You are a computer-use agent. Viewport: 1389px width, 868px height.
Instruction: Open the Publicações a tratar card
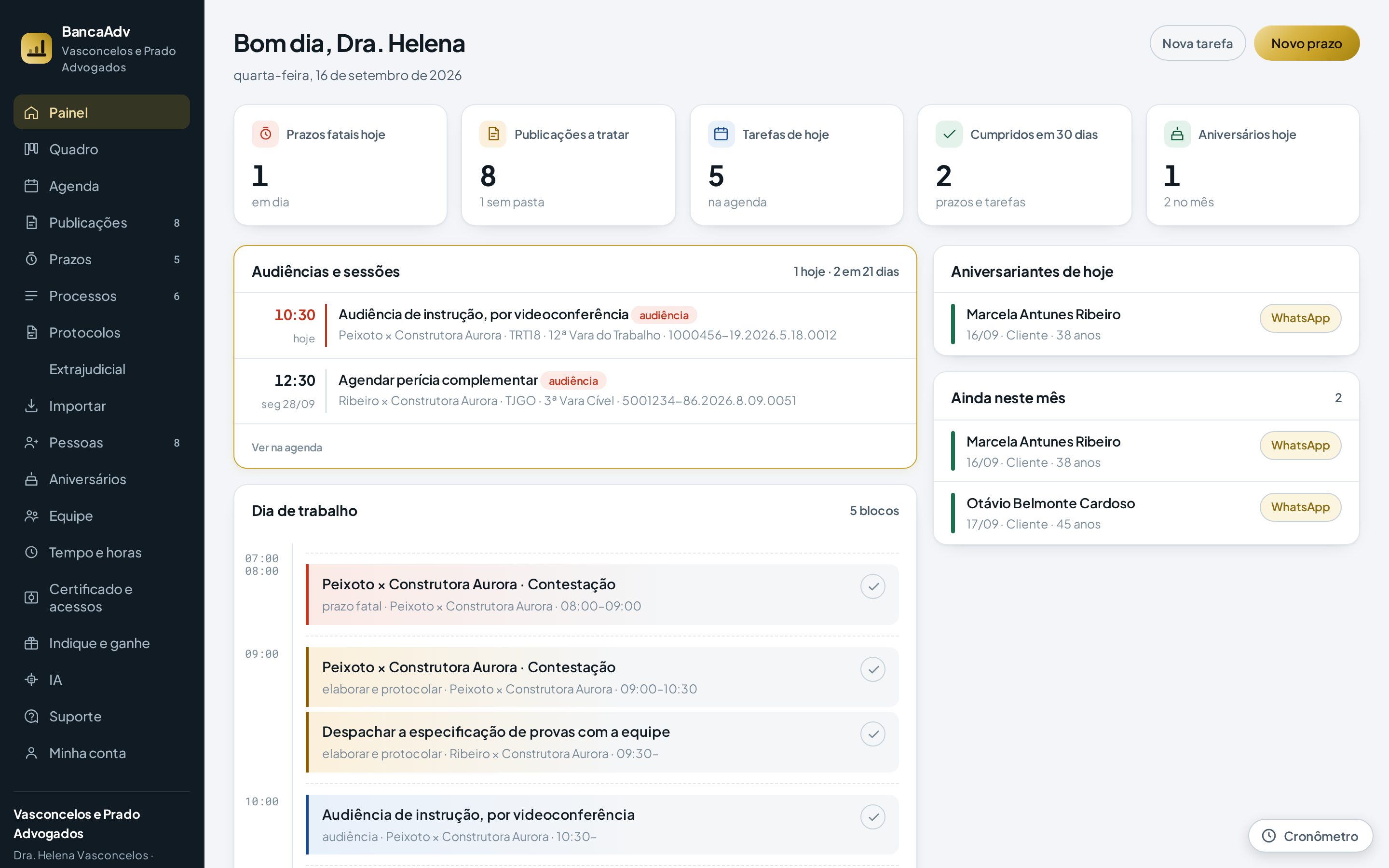tap(568, 165)
